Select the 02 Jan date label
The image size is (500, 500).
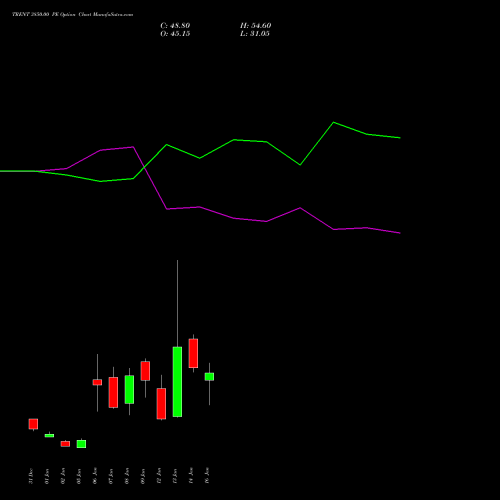coord(63,476)
